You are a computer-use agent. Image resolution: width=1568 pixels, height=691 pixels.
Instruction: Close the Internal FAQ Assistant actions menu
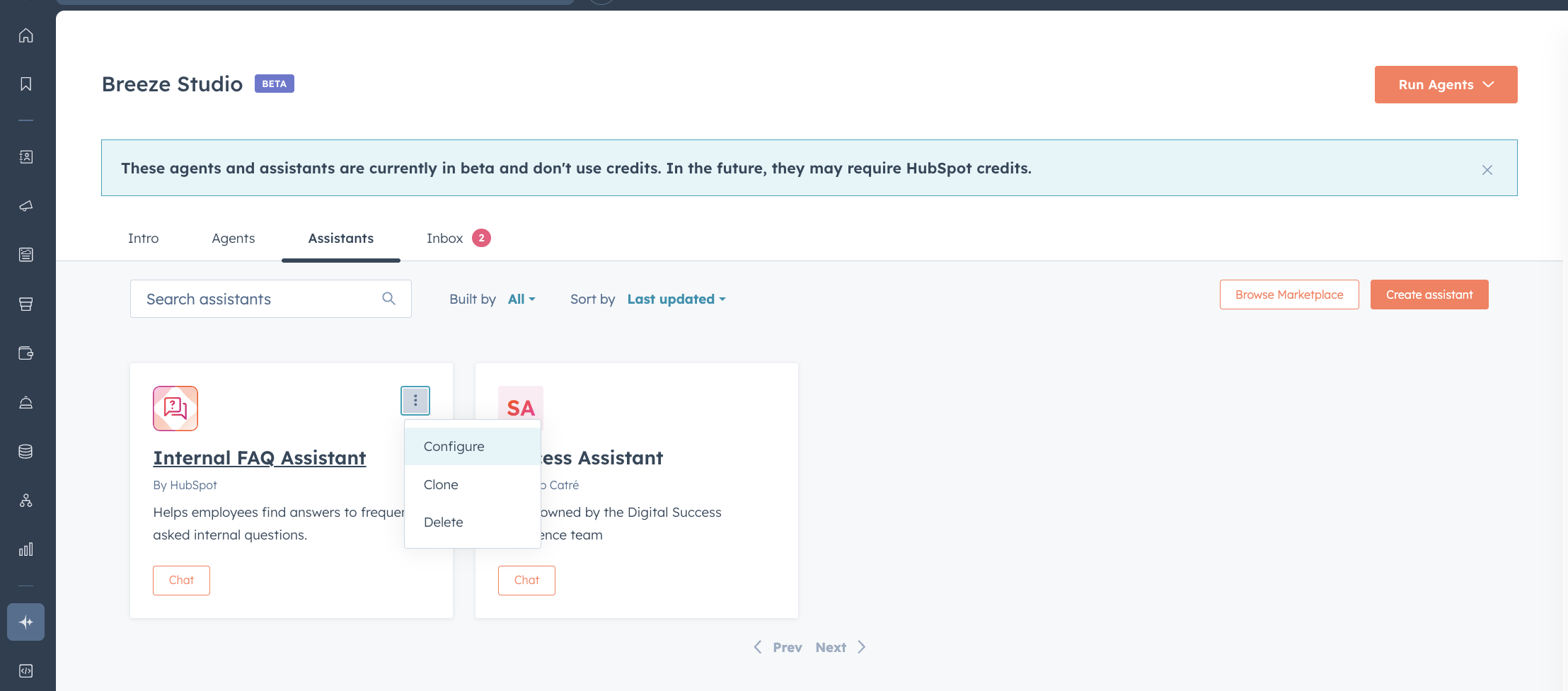click(415, 401)
